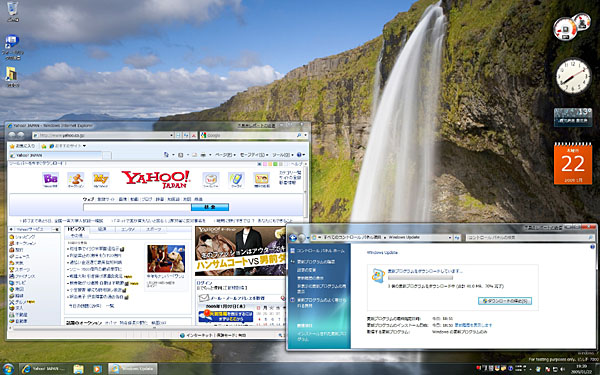
Task: Click the IE refresh button icon
Action: 186,135
